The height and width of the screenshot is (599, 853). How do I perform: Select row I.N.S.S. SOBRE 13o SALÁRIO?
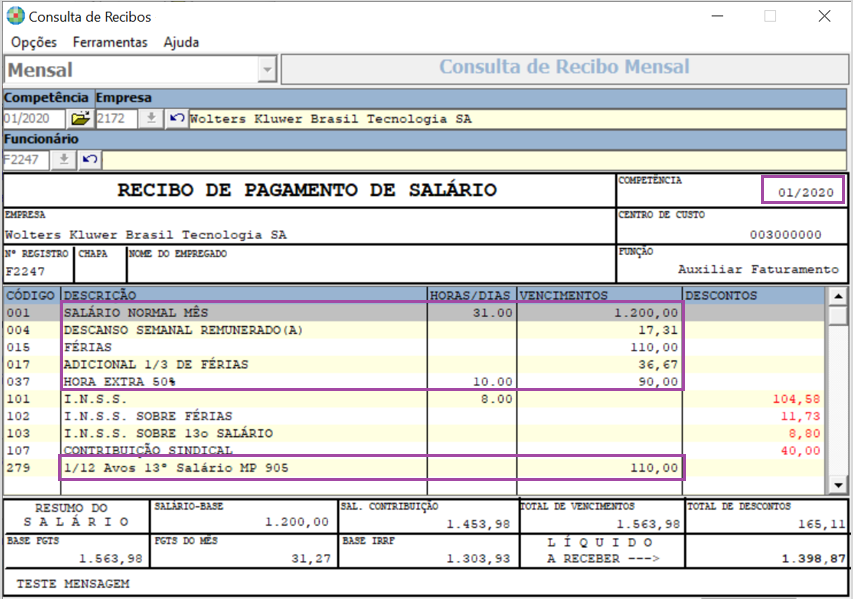pos(414,434)
